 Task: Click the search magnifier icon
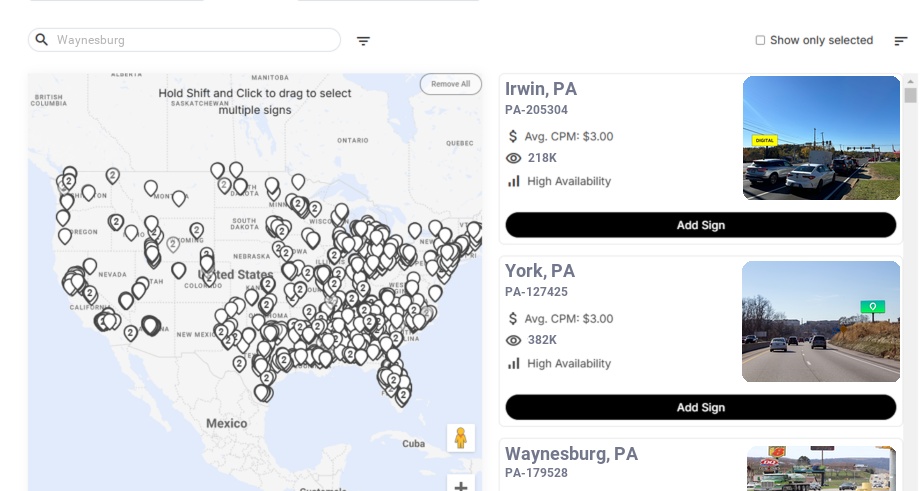coord(42,40)
